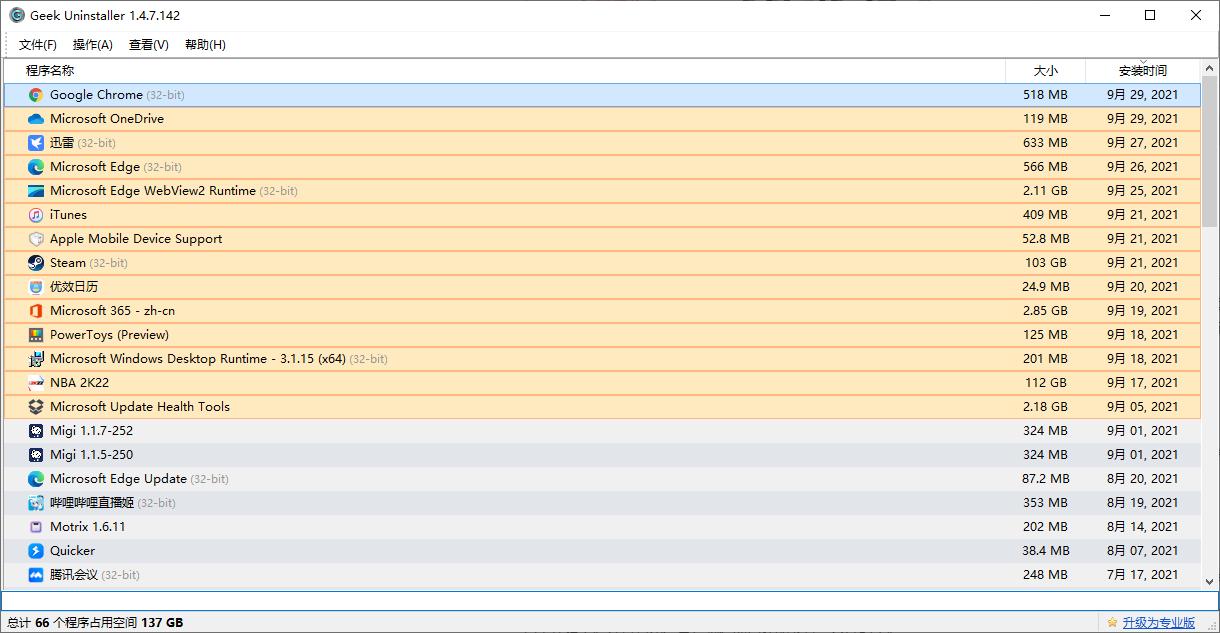Click the Motrix 1.6.11 icon
Viewport: 1220px width, 633px height.
[x=36, y=527]
